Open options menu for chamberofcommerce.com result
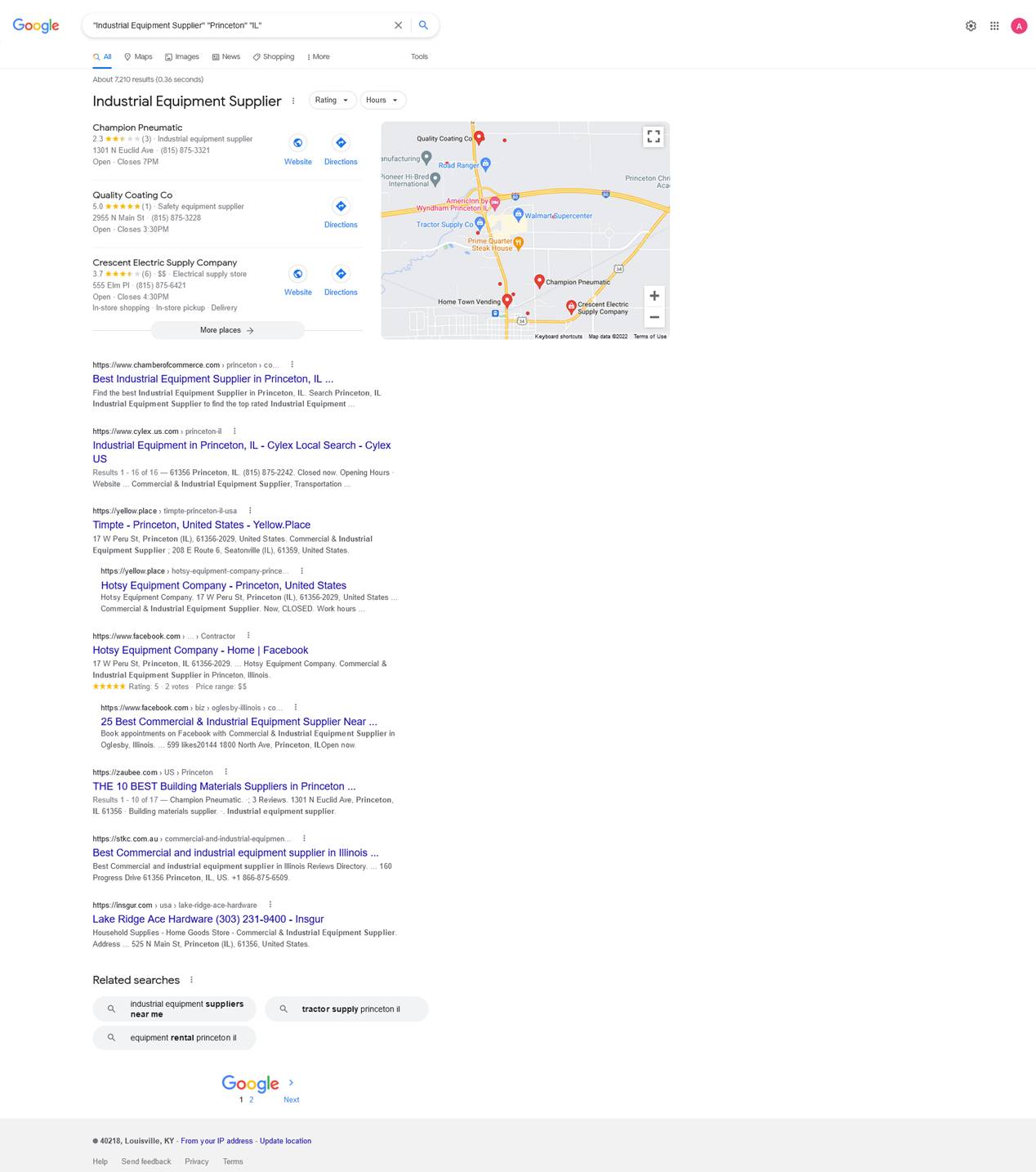The height and width of the screenshot is (1172, 1036). (x=292, y=365)
